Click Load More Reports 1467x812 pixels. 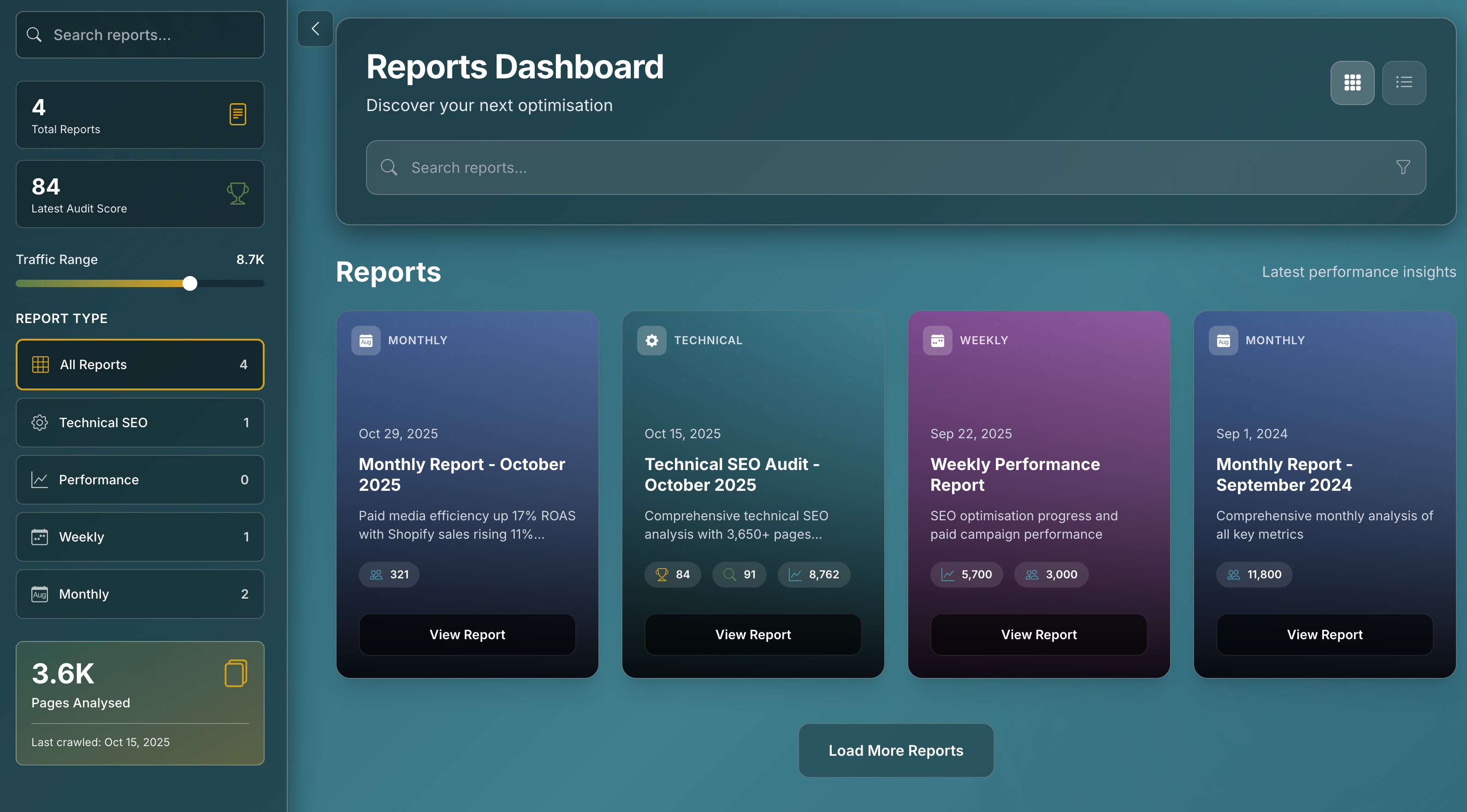[x=896, y=751]
